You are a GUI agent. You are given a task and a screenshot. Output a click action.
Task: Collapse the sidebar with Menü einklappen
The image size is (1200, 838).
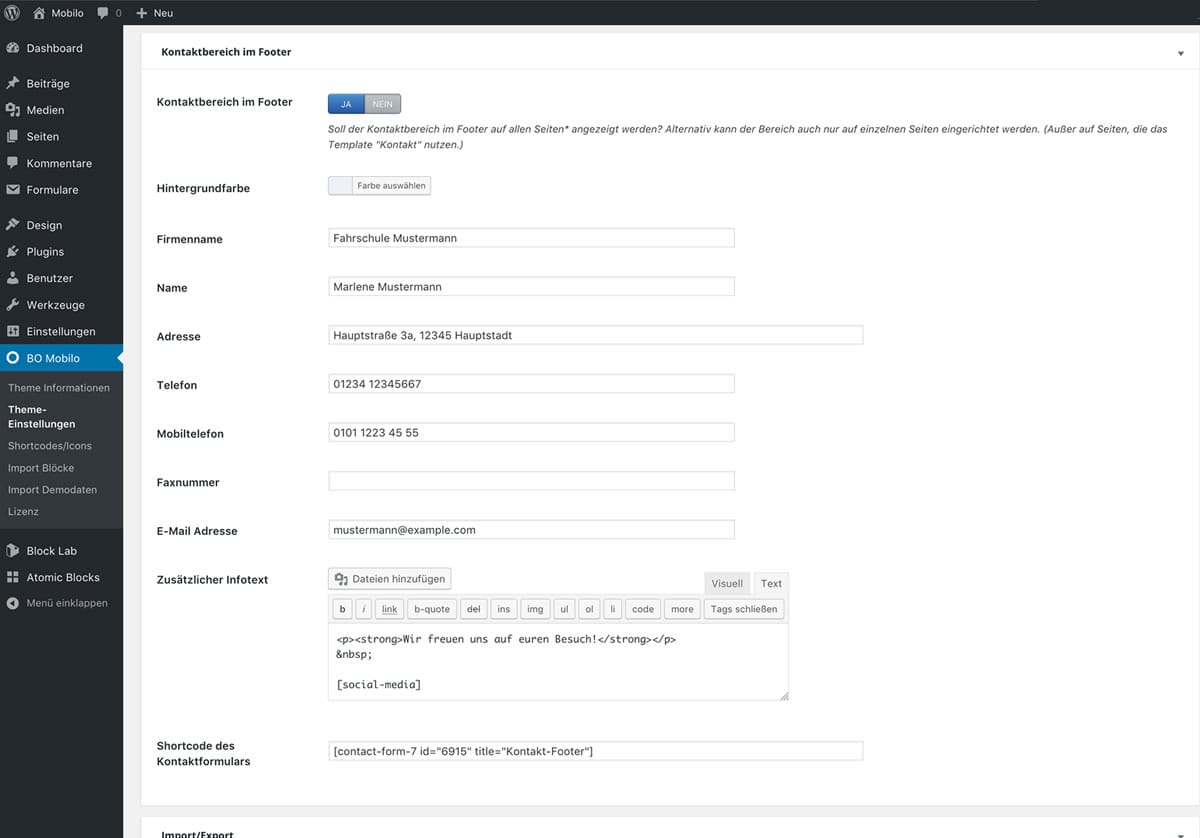pos(66,603)
